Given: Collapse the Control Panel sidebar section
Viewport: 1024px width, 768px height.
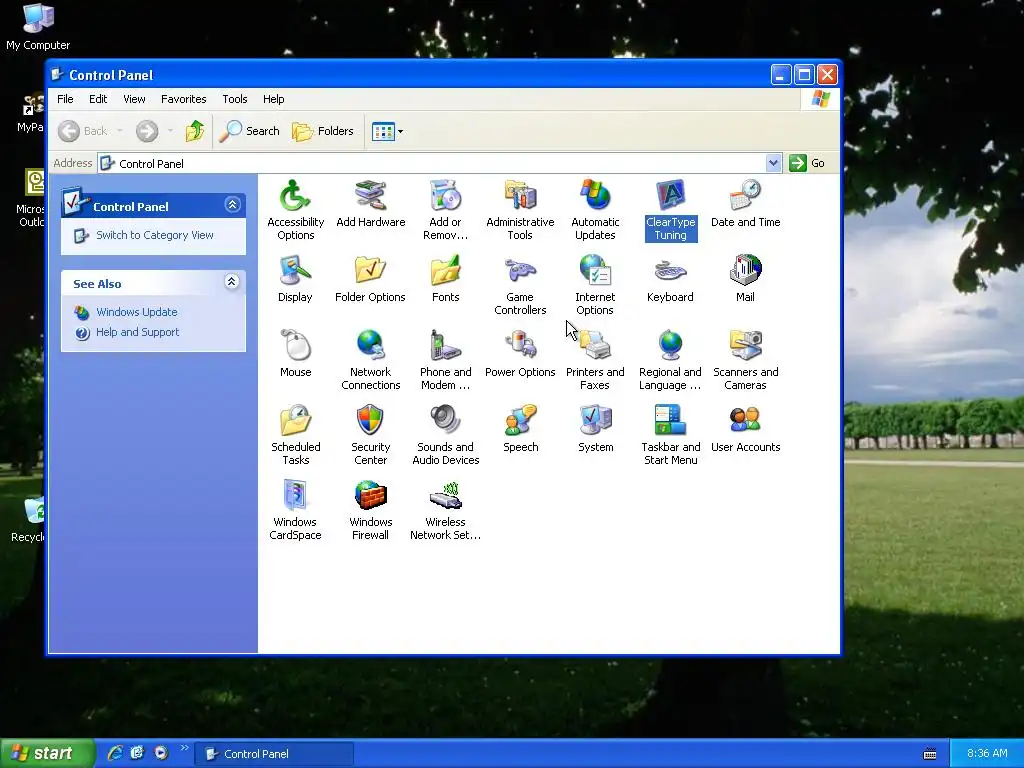Looking at the screenshot, I should pos(232,205).
